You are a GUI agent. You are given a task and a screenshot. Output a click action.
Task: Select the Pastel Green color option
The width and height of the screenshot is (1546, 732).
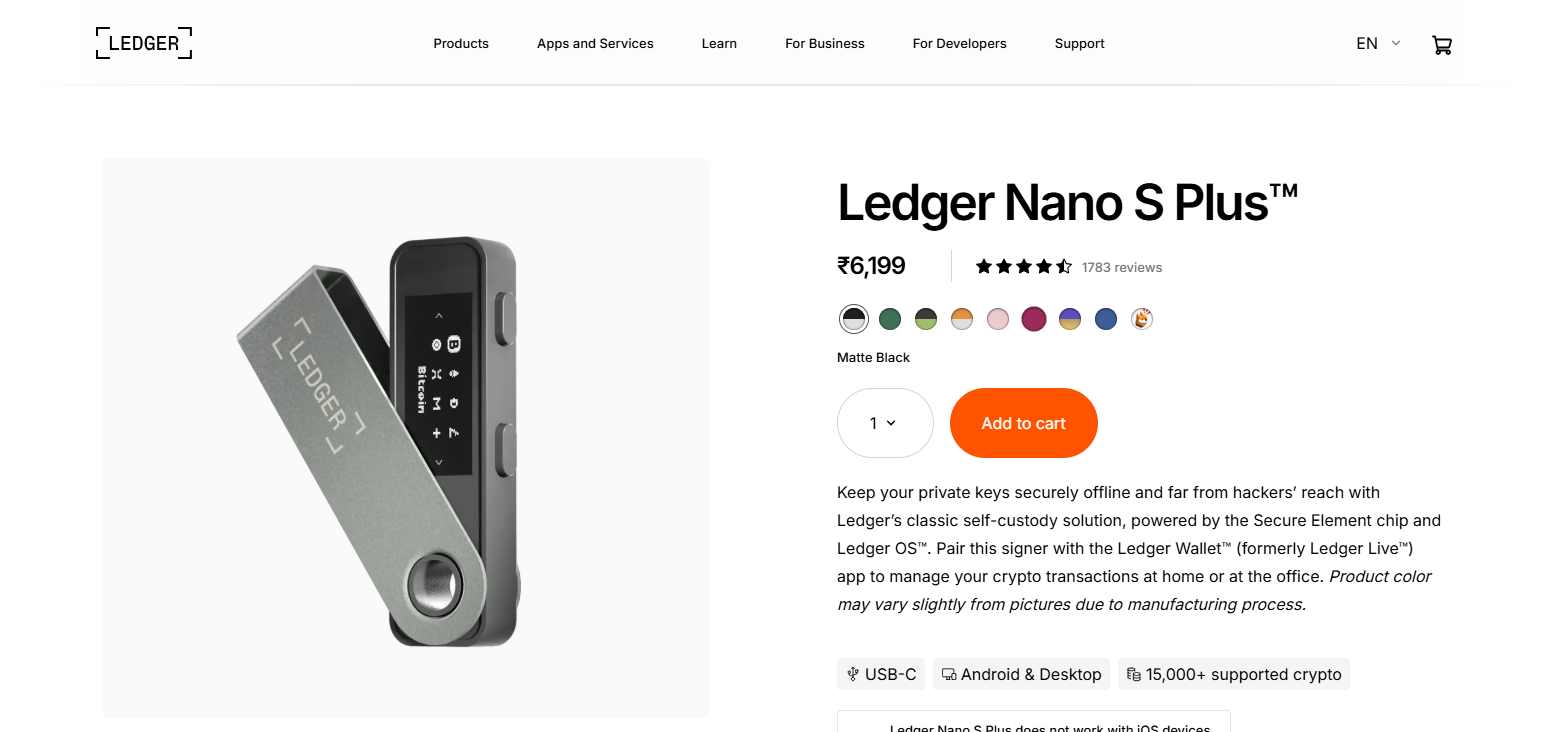point(890,318)
